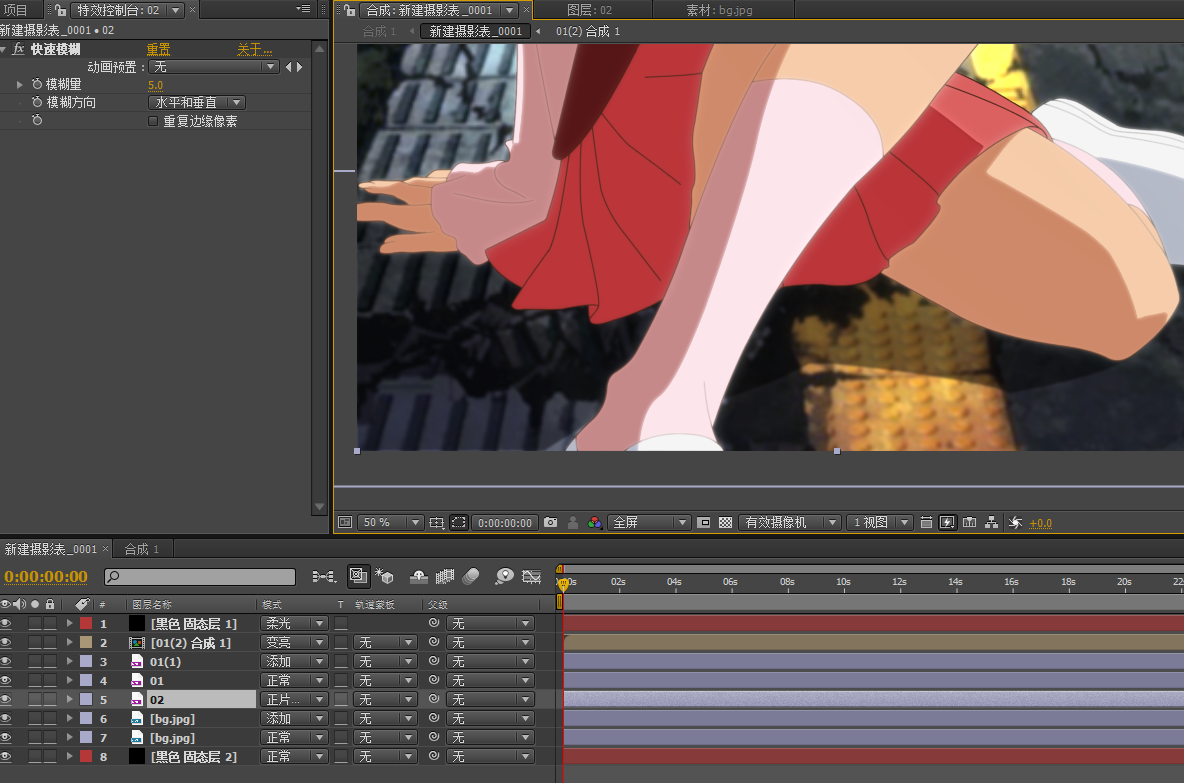Switch to the 项目 panel tab
Screen dimensions: 1184x783
click(16, 9)
